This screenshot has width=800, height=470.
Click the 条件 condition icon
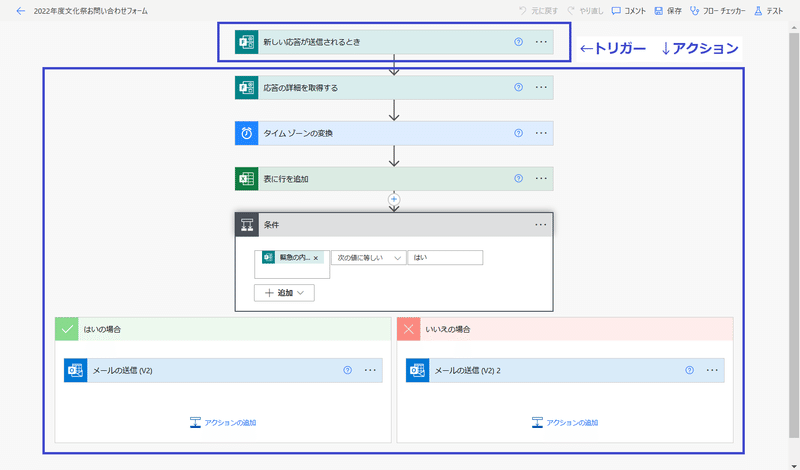(x=247, y=225)
